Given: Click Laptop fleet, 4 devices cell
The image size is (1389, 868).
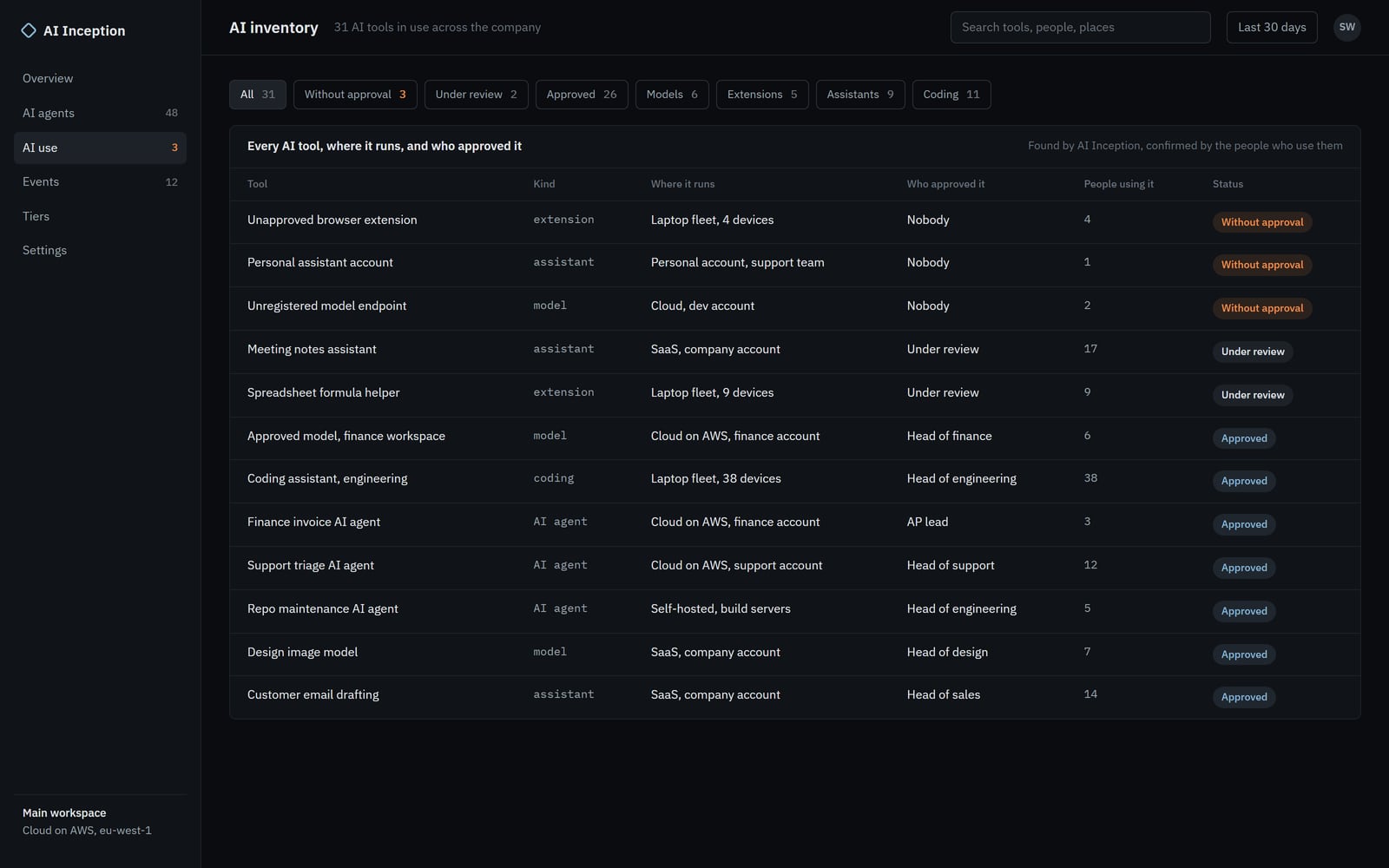Looking at the screenshot, I should [x=712, y=220].
